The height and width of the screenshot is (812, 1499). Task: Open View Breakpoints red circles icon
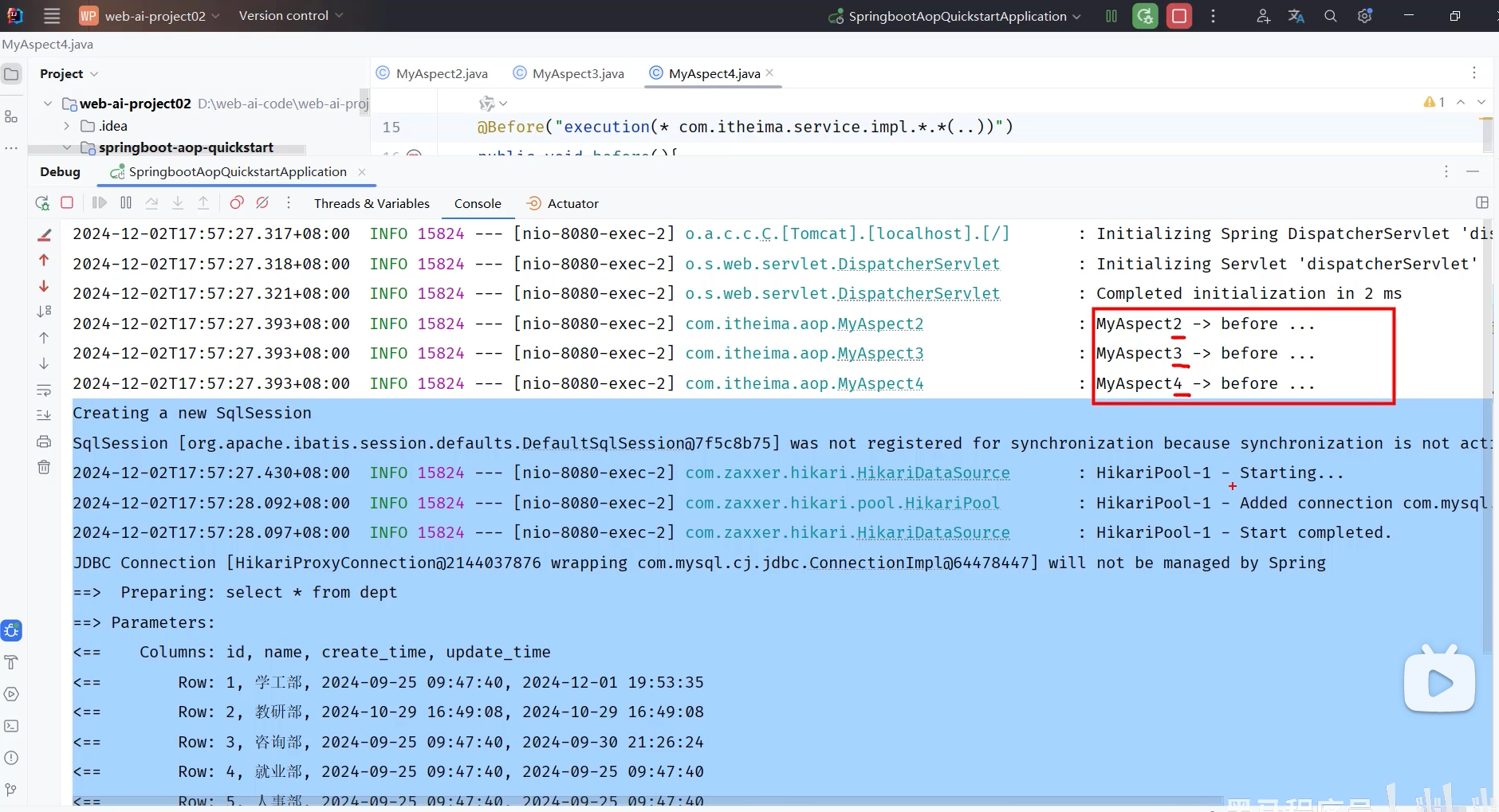(237, 203)
